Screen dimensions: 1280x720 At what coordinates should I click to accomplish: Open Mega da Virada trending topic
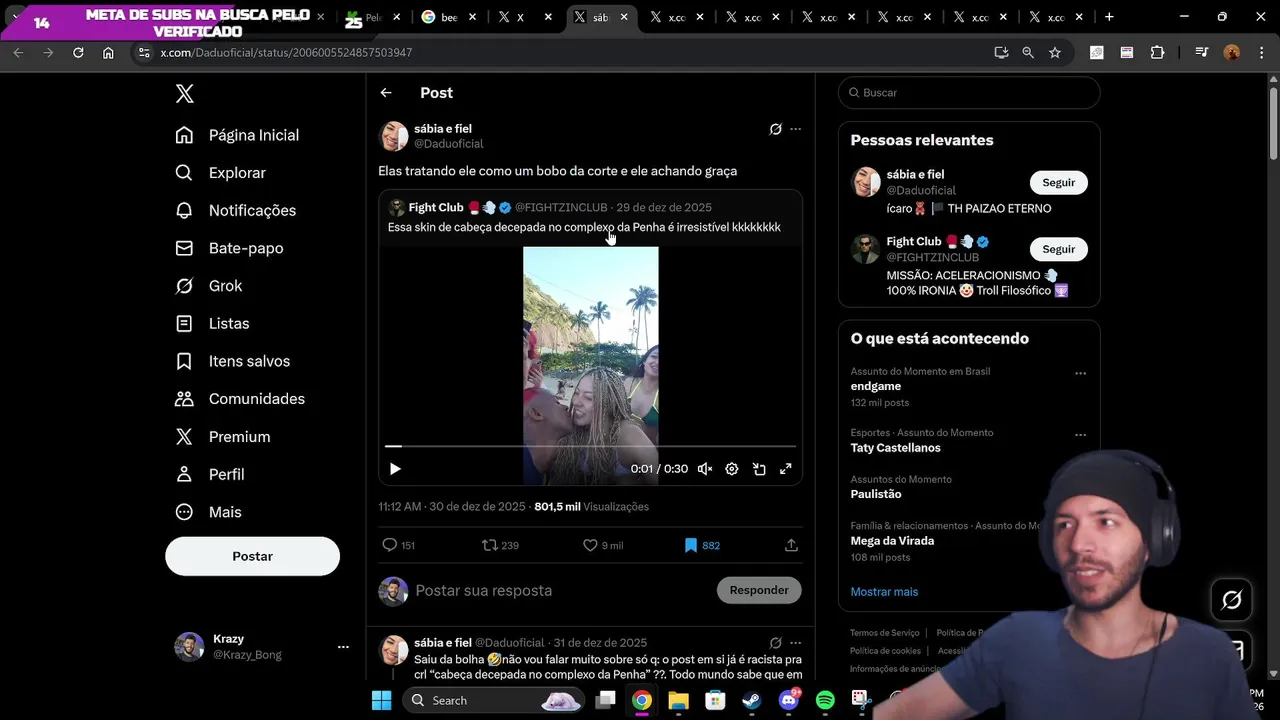892,541
